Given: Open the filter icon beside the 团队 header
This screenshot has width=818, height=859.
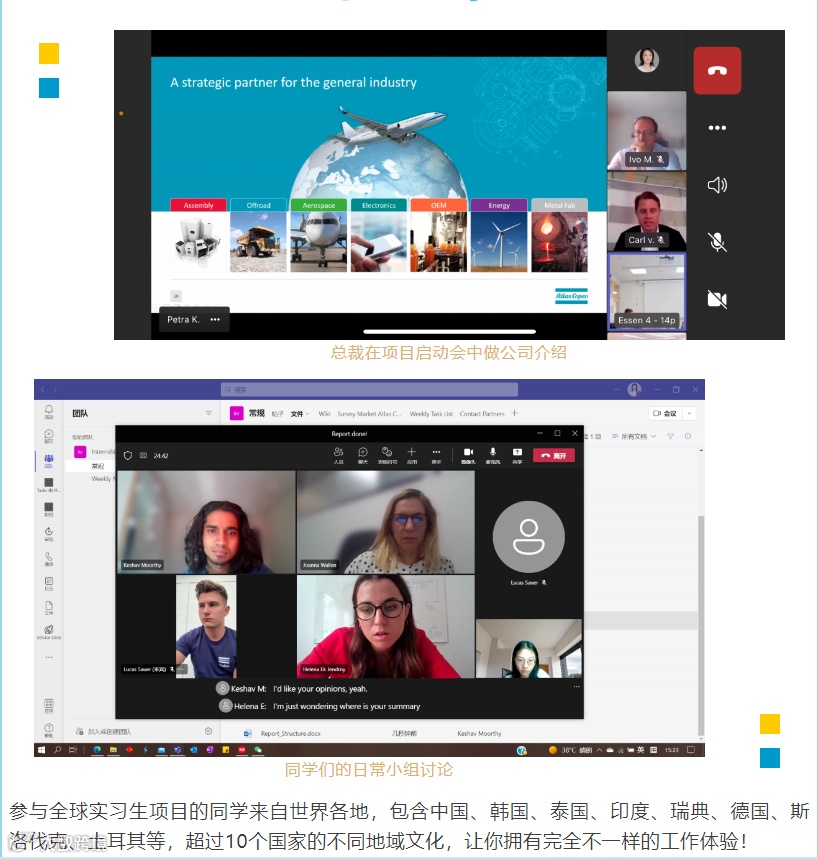Looking at the screenshot, I should coord(208,414).
